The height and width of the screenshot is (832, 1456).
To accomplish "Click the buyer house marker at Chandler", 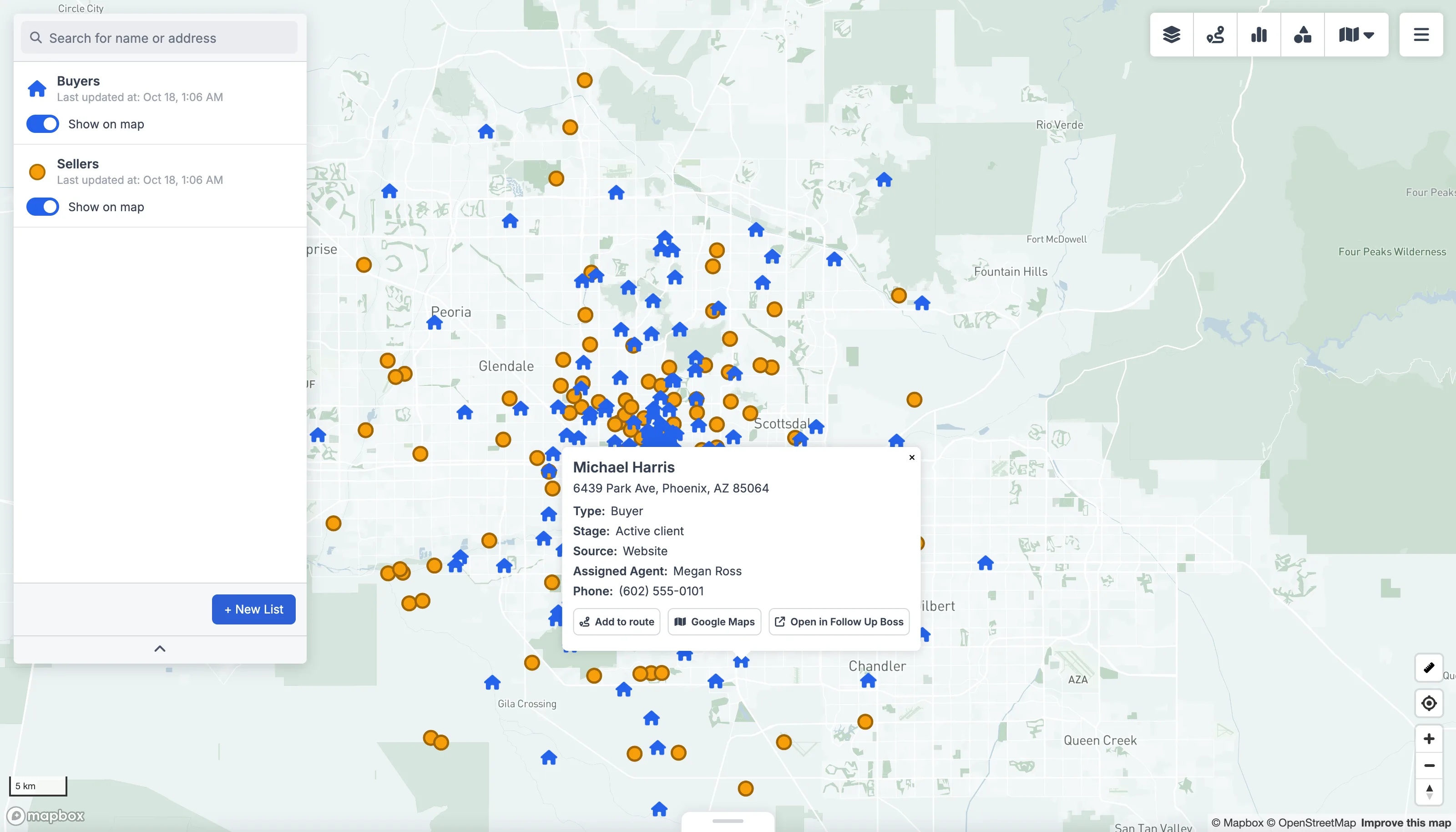I will click(x=868, y=680).
